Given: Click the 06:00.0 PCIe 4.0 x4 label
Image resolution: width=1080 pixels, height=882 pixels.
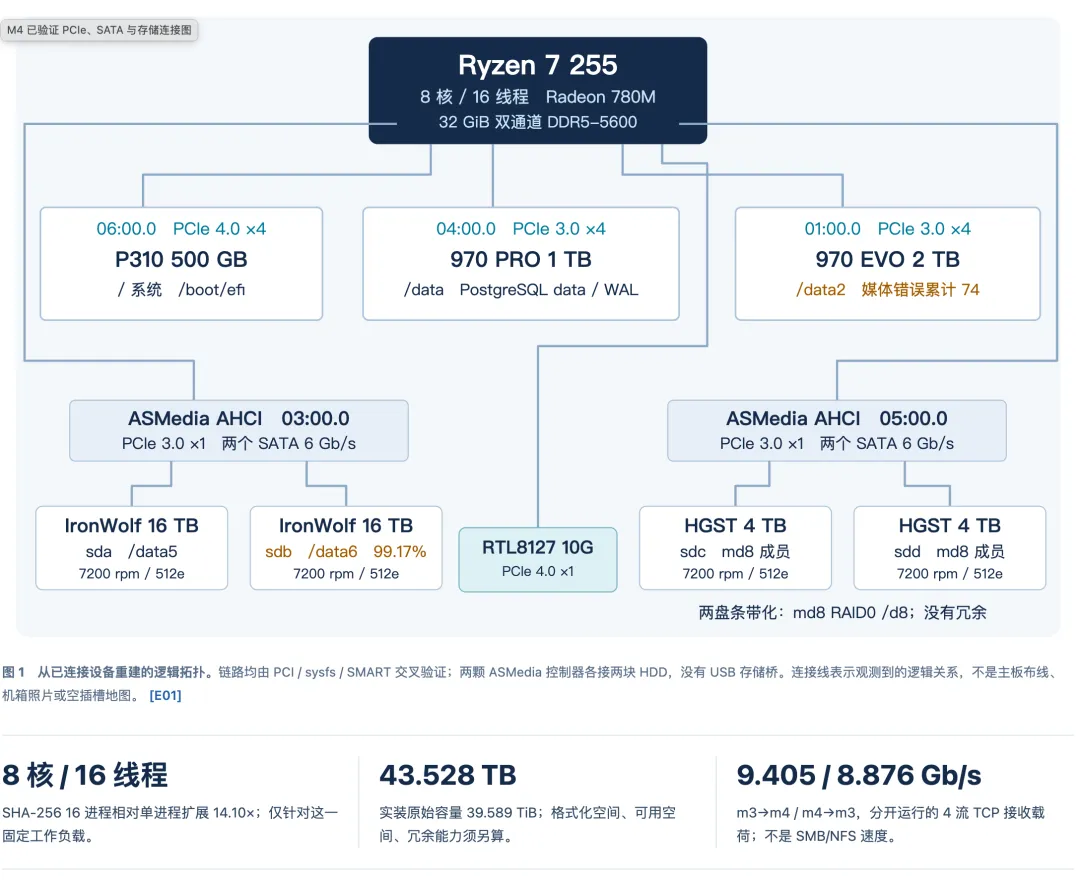Looking at the screenshot, I should [181, 229].
